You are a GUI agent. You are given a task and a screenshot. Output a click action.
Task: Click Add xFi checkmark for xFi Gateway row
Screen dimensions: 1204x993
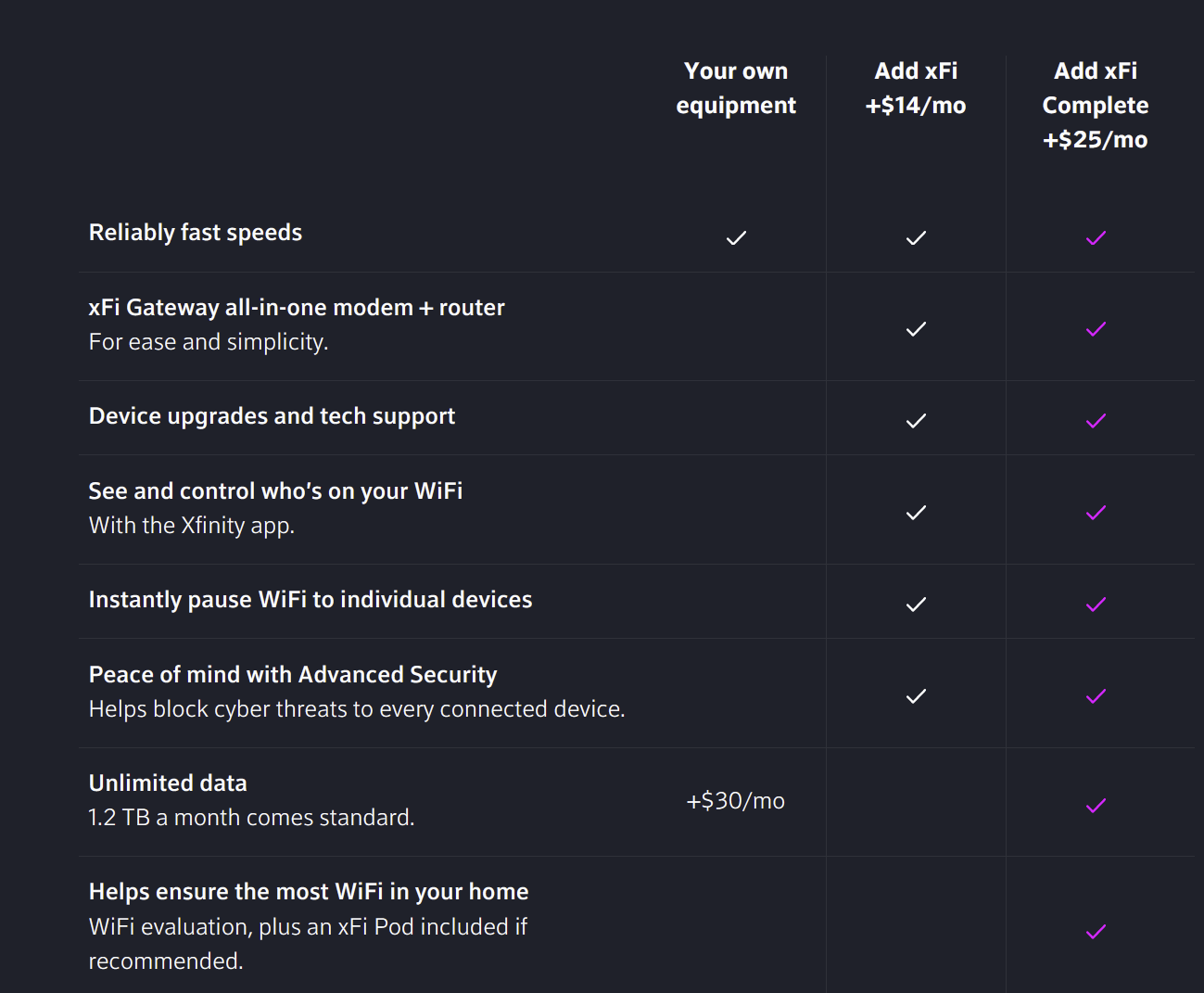[916, 329]
